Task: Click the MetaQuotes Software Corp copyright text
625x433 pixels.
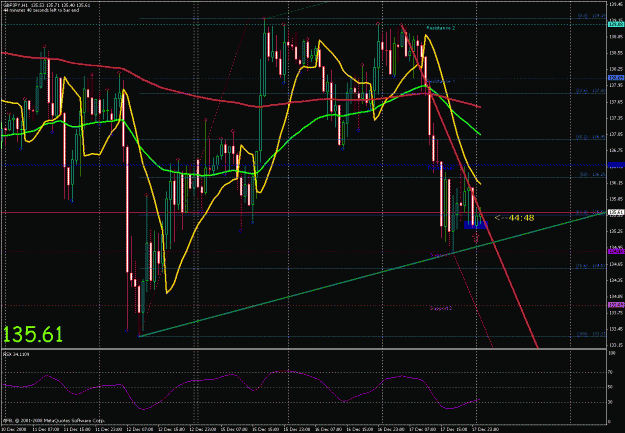Action: [53, 421]
